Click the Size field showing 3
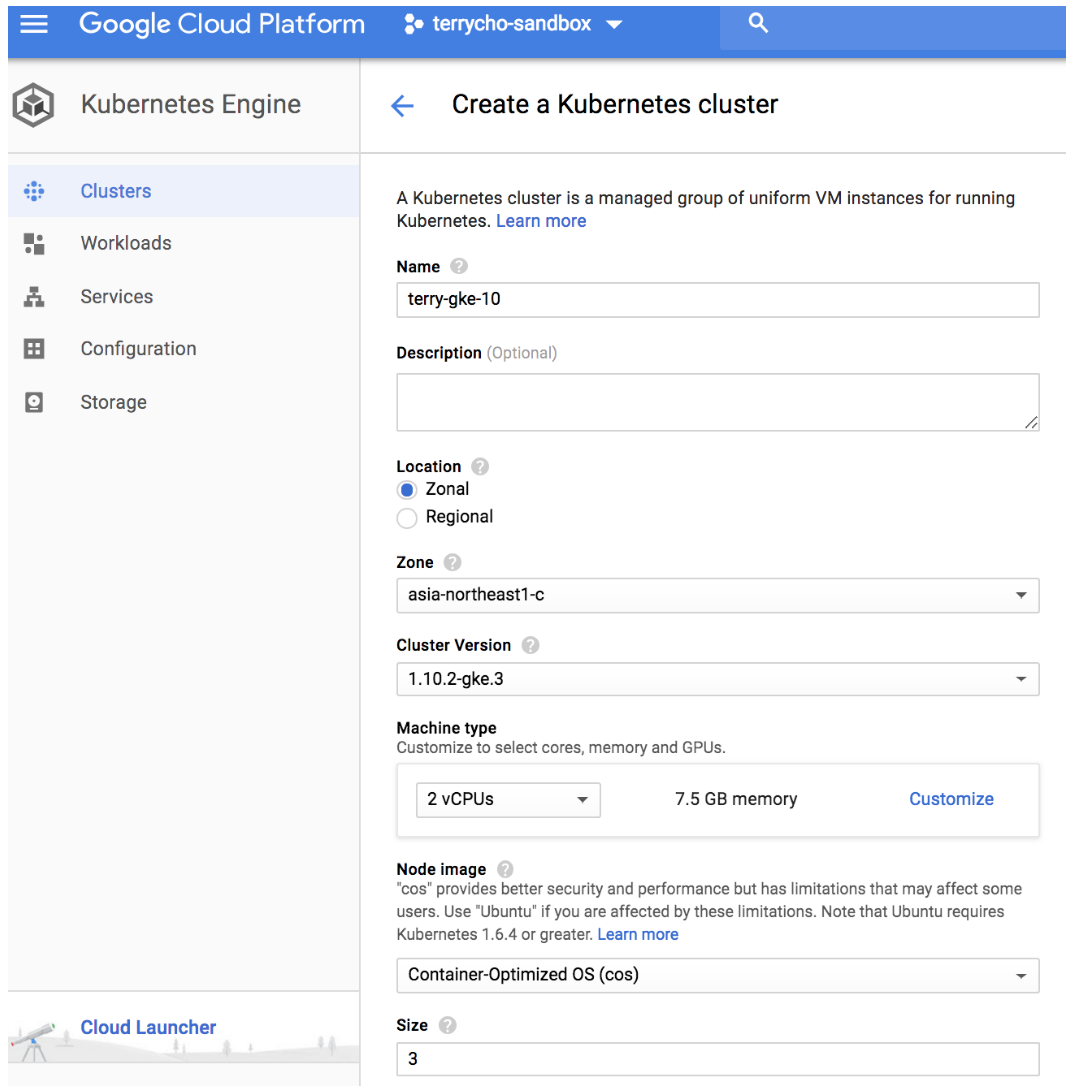 717,1059
